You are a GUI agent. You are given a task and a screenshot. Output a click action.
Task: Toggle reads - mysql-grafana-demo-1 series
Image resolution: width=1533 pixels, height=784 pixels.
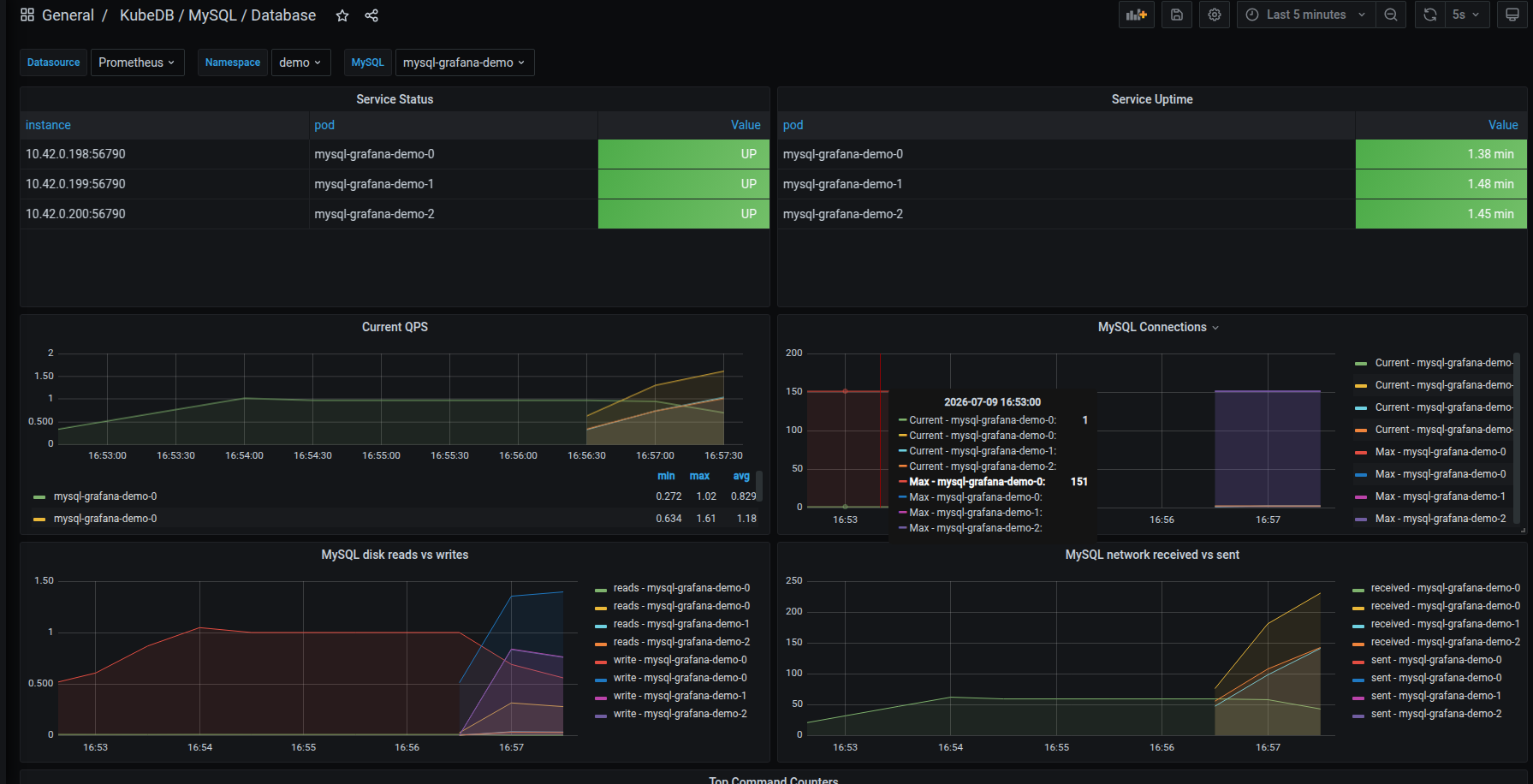click(681, 624)
